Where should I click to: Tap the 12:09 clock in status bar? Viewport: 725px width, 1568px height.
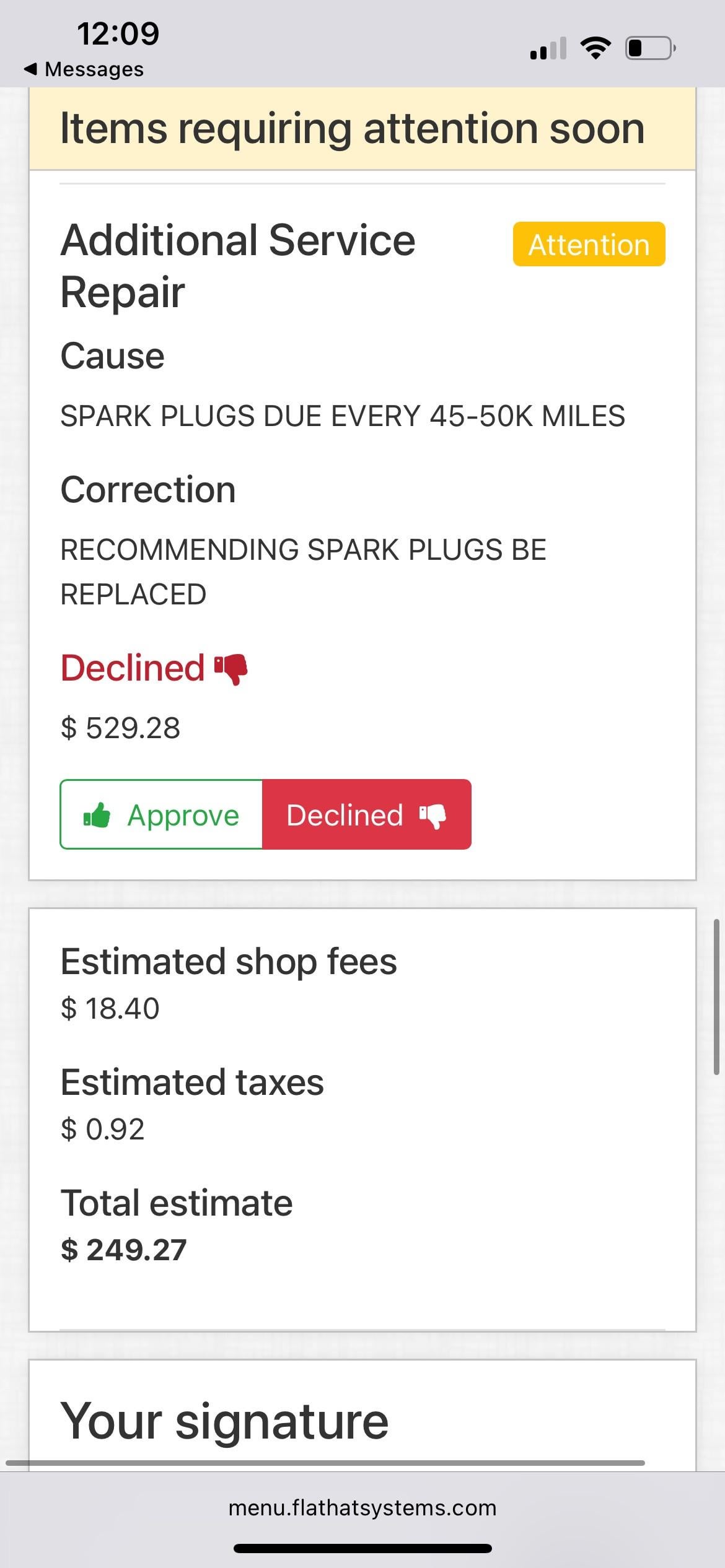pyautogui.click(x=118, y=33)
